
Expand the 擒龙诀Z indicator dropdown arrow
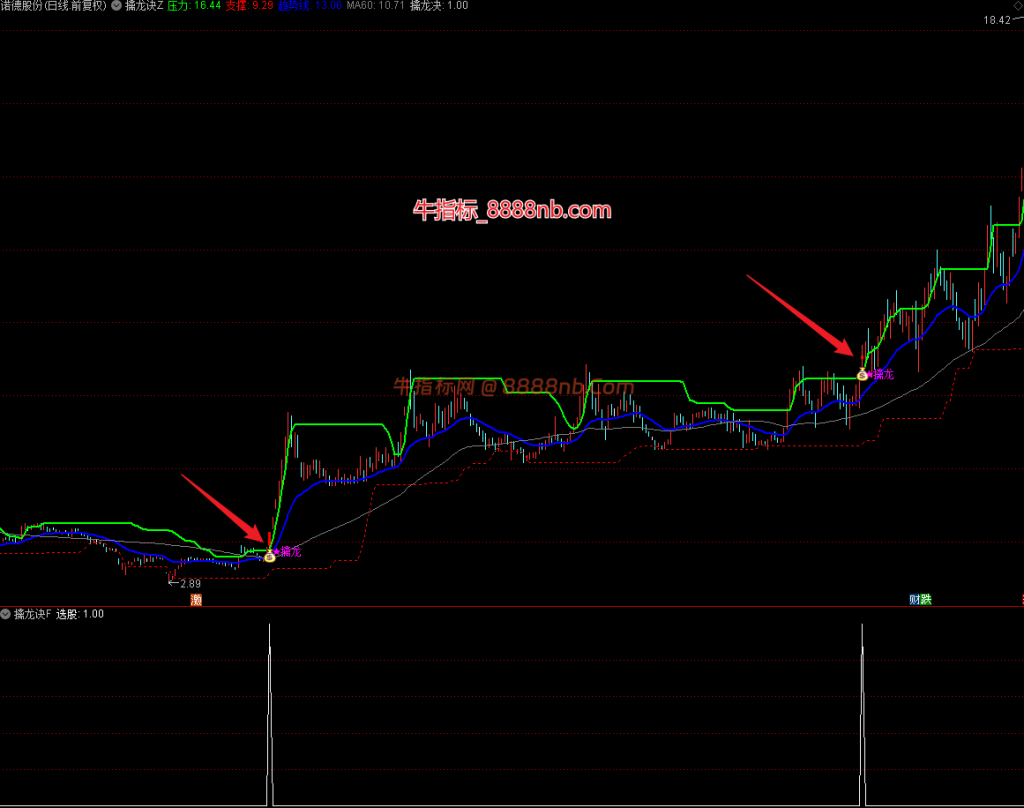[116, 6]
